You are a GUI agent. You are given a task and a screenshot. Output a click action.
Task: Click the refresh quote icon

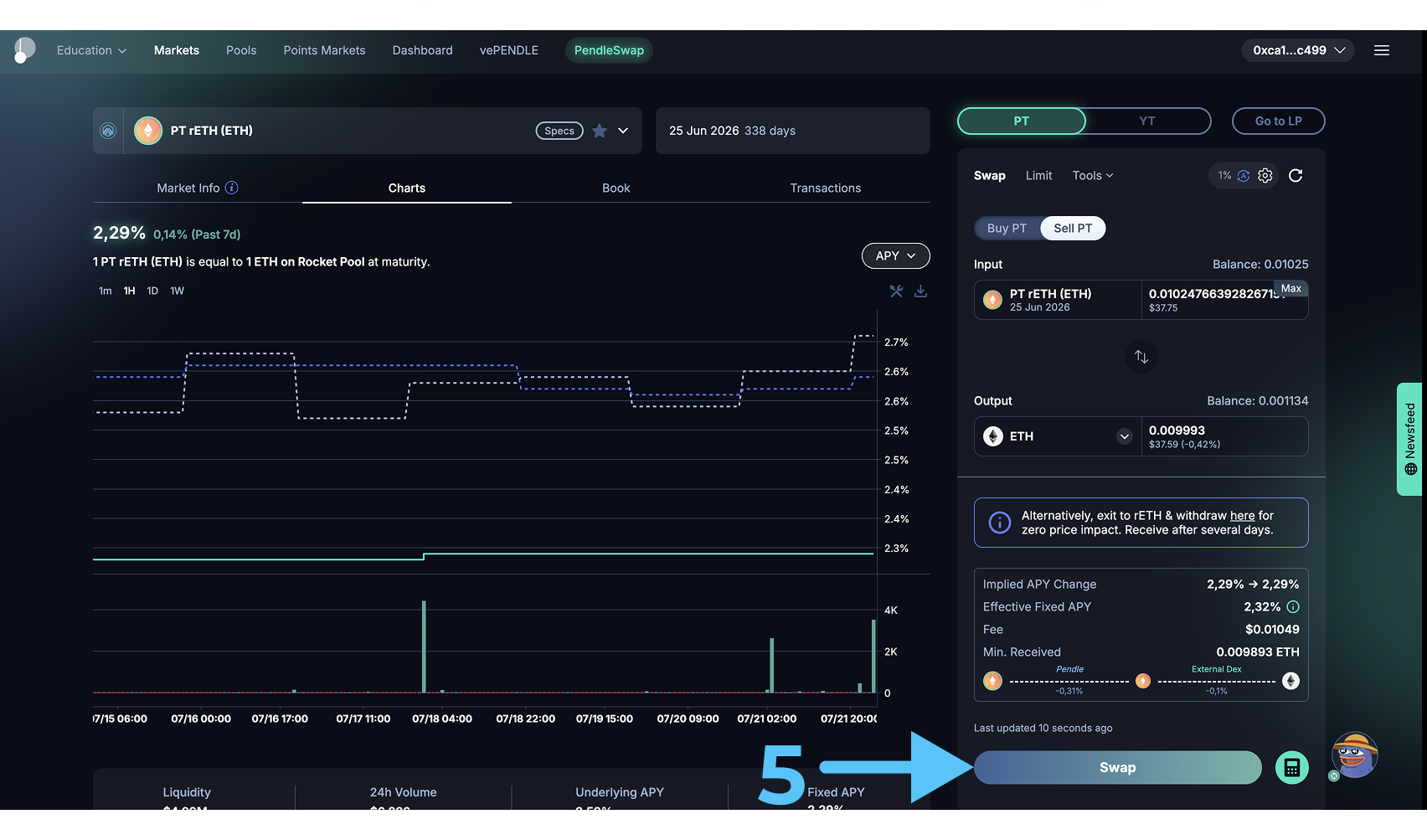tap(1295, 176)
